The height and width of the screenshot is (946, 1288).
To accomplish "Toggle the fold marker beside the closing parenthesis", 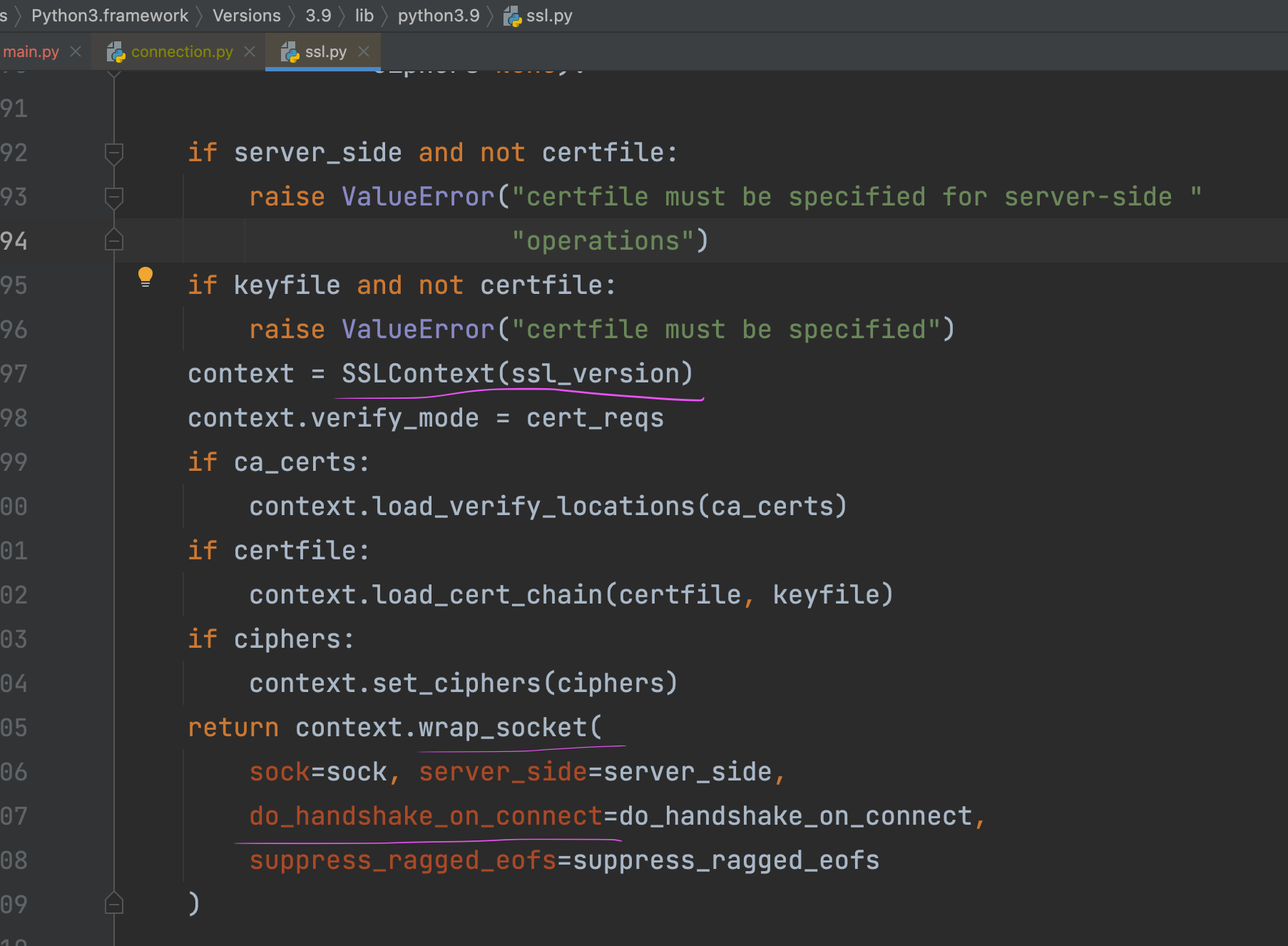I will coord(114,905).
